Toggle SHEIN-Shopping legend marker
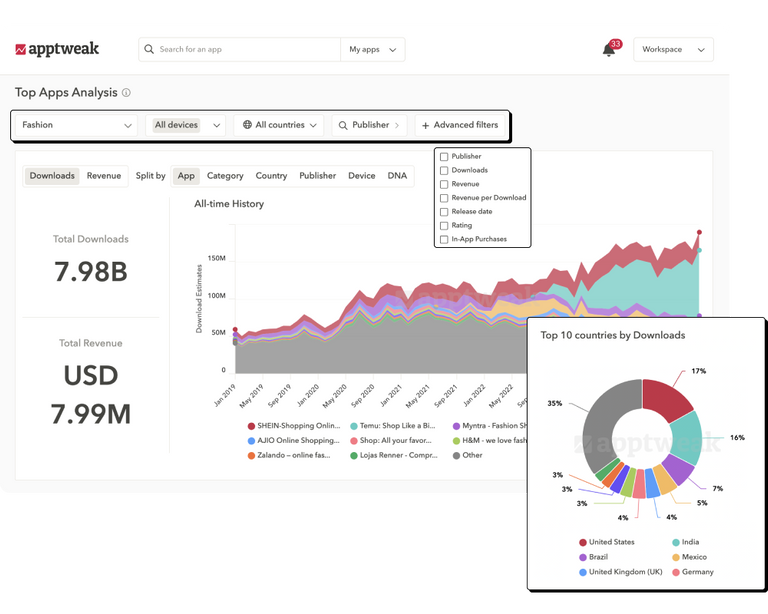The image size is (768, 614). (x=251, y=426)
